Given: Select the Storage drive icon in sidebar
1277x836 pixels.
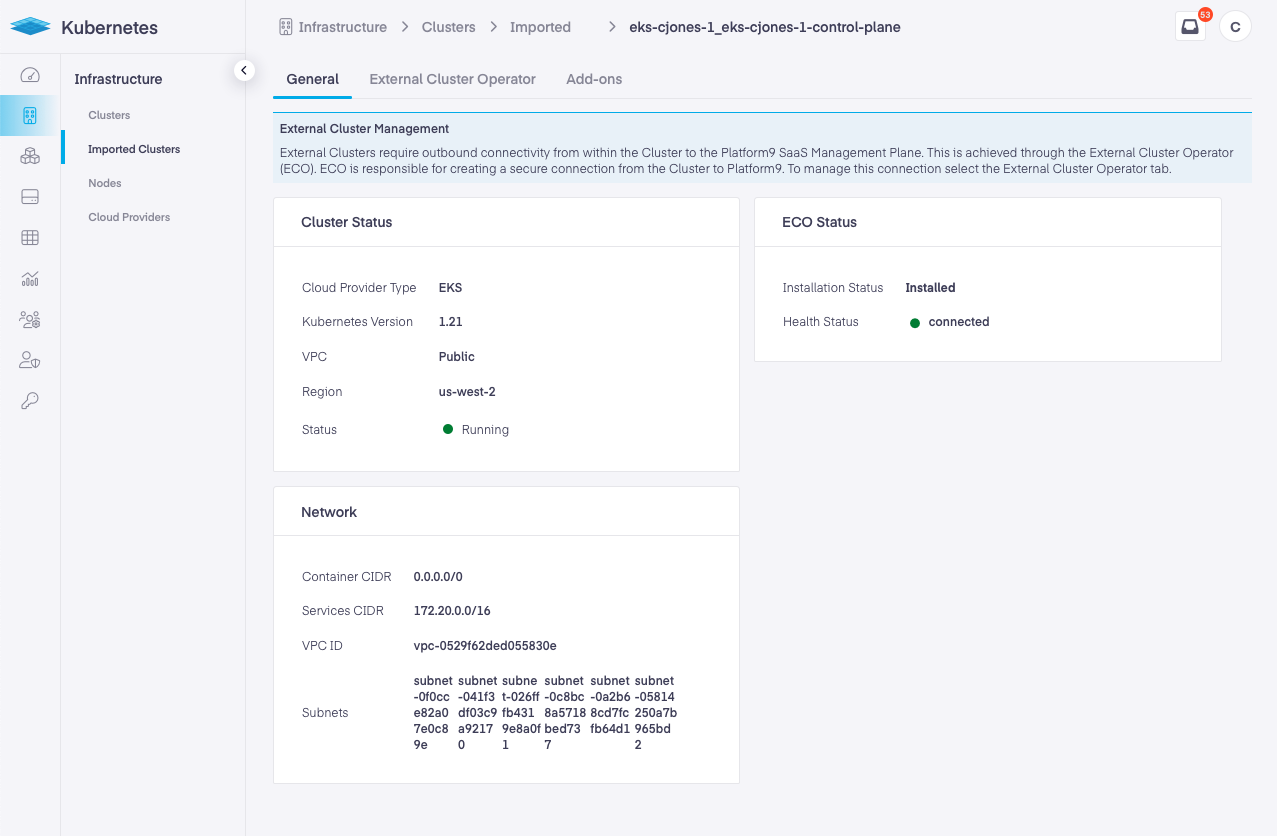Looking at the screenshot, I should pos(30,197).
